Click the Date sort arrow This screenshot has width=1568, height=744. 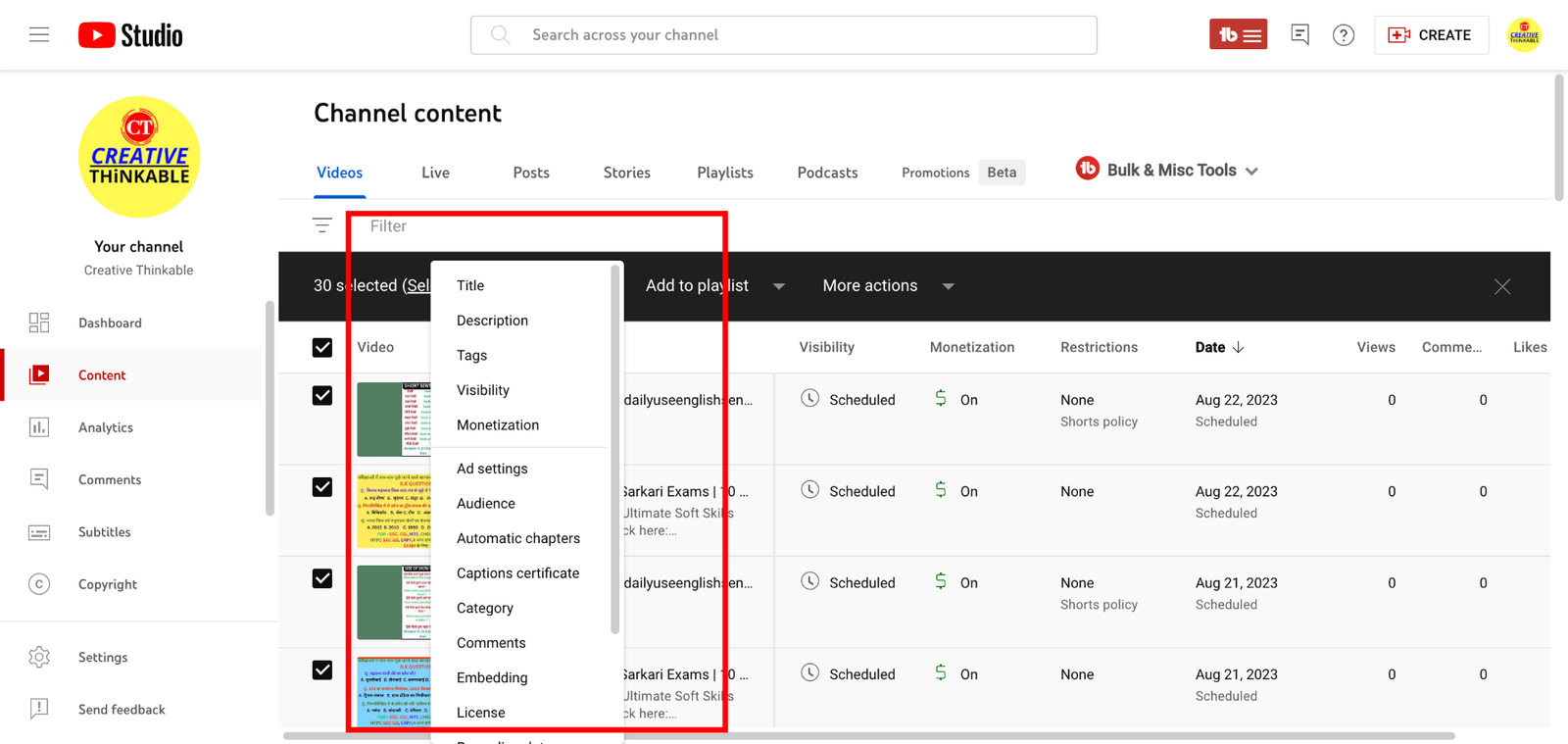[1239, 347]
